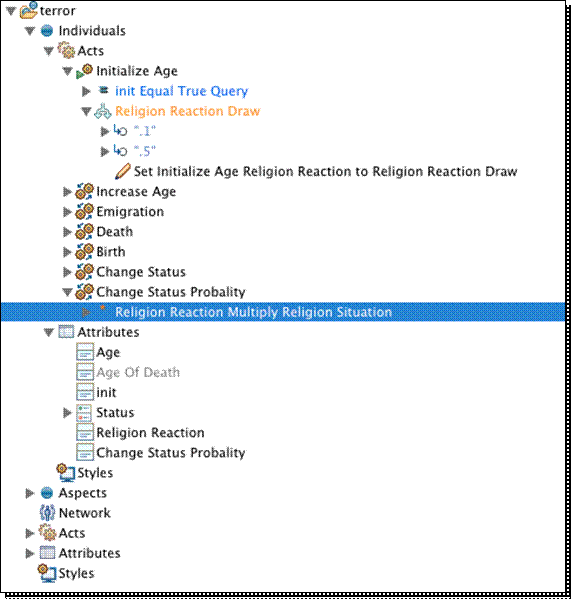Viewport: 572px width, 599px height.
Task: Collapse the Individuals Attributes group
Action: (x=49, y=332)
